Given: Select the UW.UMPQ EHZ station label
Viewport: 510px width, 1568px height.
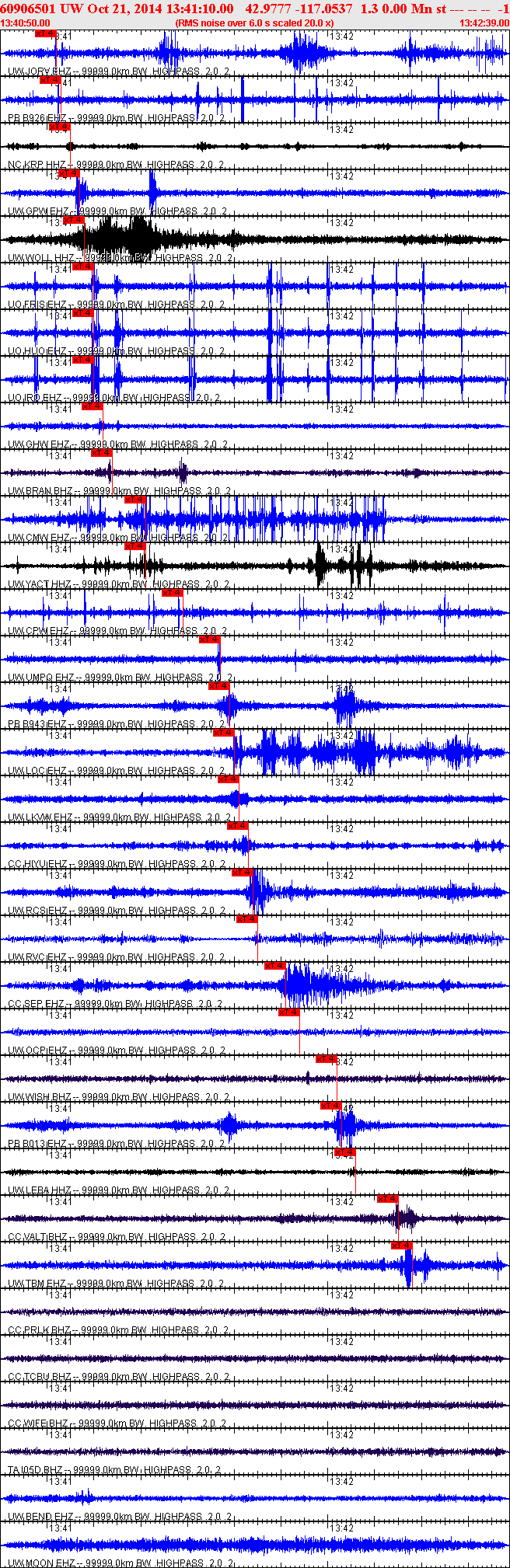Looking at the screenshot, I should tap(40, 678).
